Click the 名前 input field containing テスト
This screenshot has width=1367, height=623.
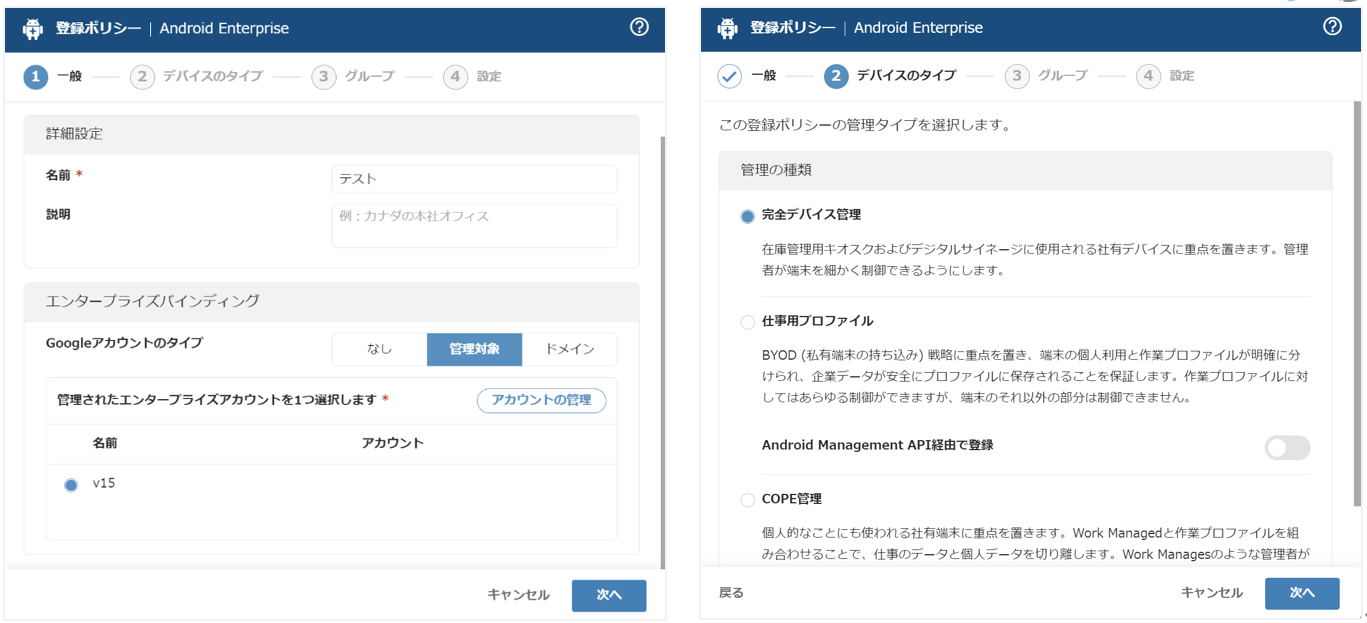[x=474, y=179]
